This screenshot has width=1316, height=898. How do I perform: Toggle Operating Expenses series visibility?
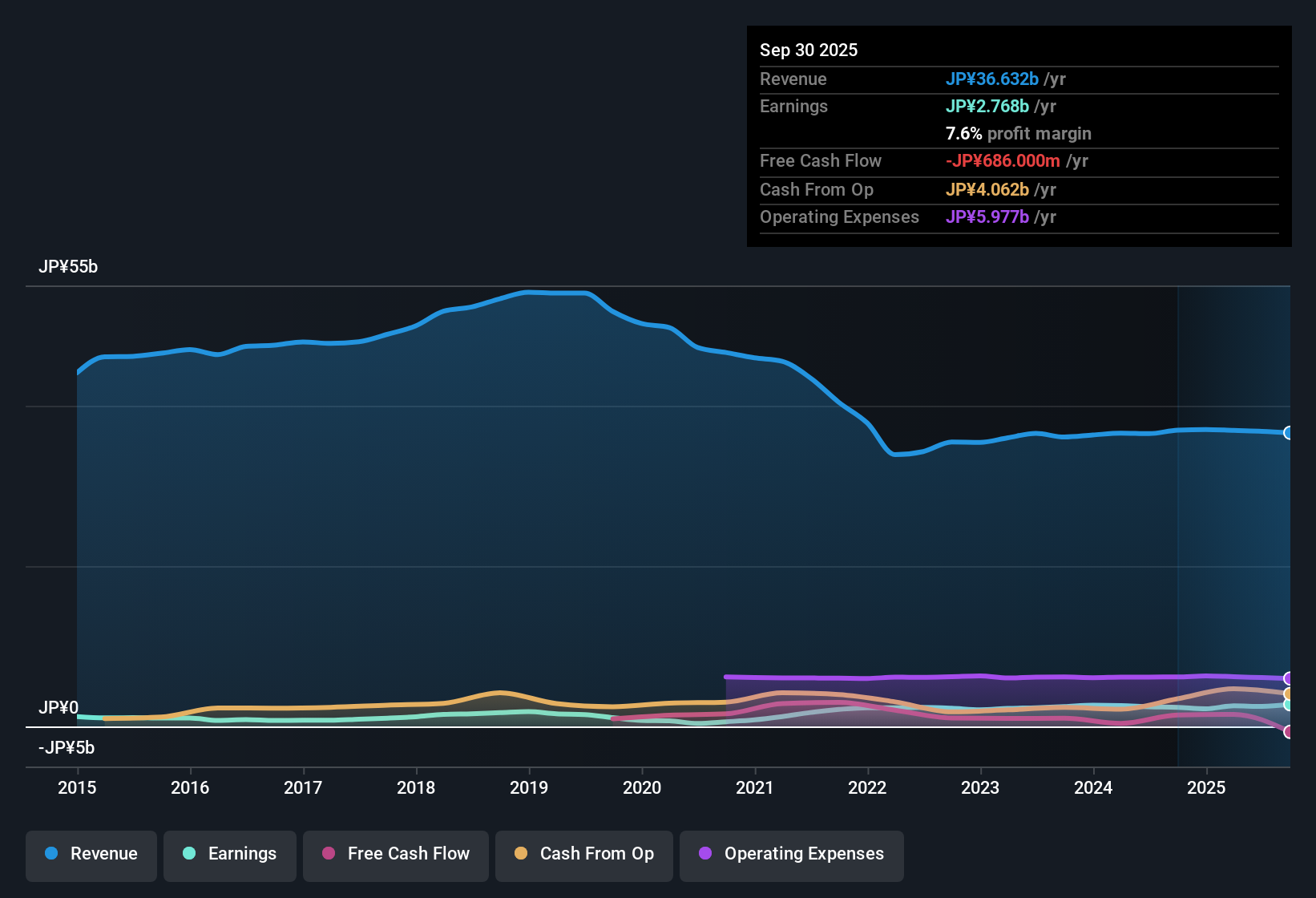tap(791, 854)
